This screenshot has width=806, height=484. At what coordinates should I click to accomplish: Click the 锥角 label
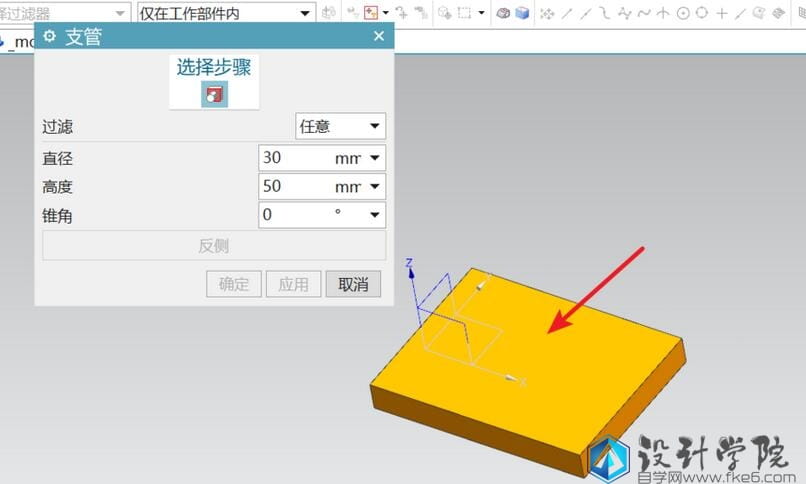pyautogui.click(x=58, y=216)
